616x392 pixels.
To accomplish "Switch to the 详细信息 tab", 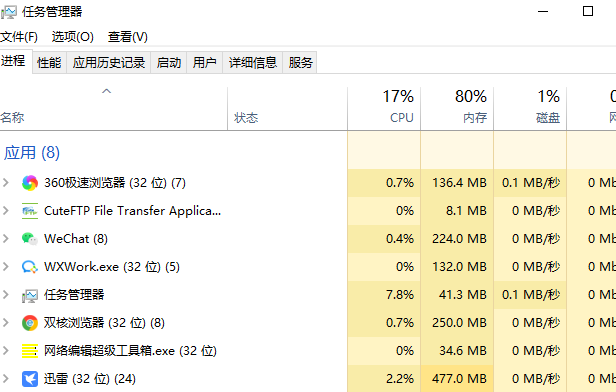I will tap(253, 62).
